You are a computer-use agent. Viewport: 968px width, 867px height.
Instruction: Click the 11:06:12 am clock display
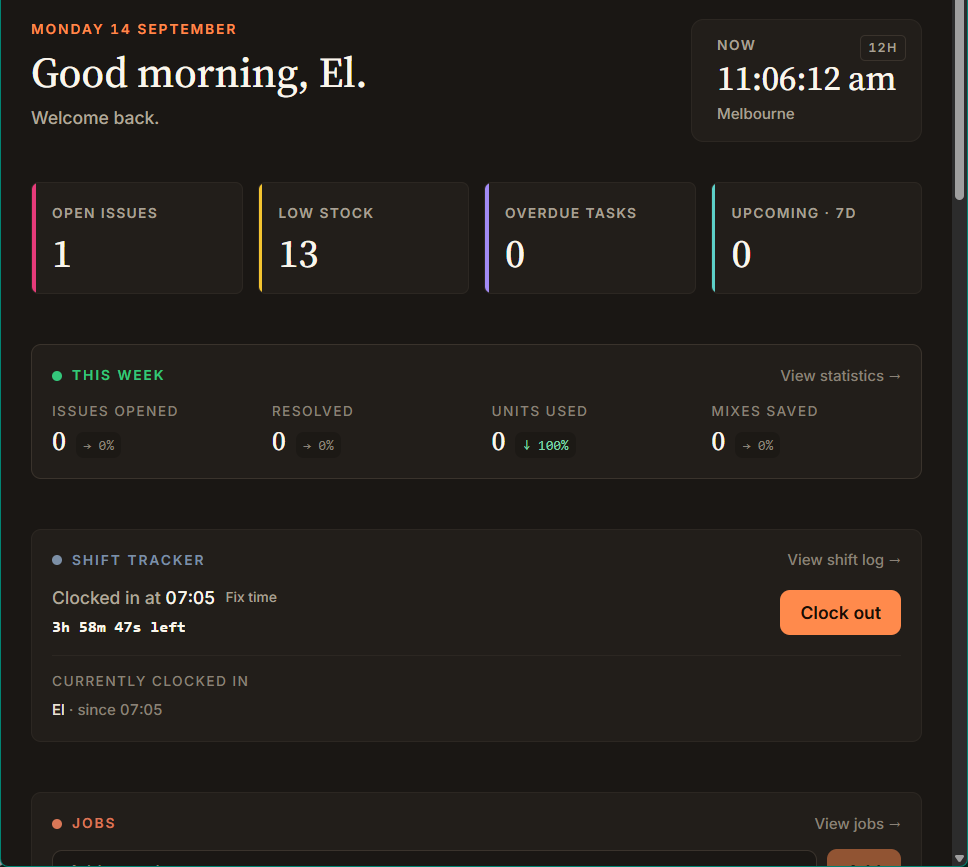(806, 79)
